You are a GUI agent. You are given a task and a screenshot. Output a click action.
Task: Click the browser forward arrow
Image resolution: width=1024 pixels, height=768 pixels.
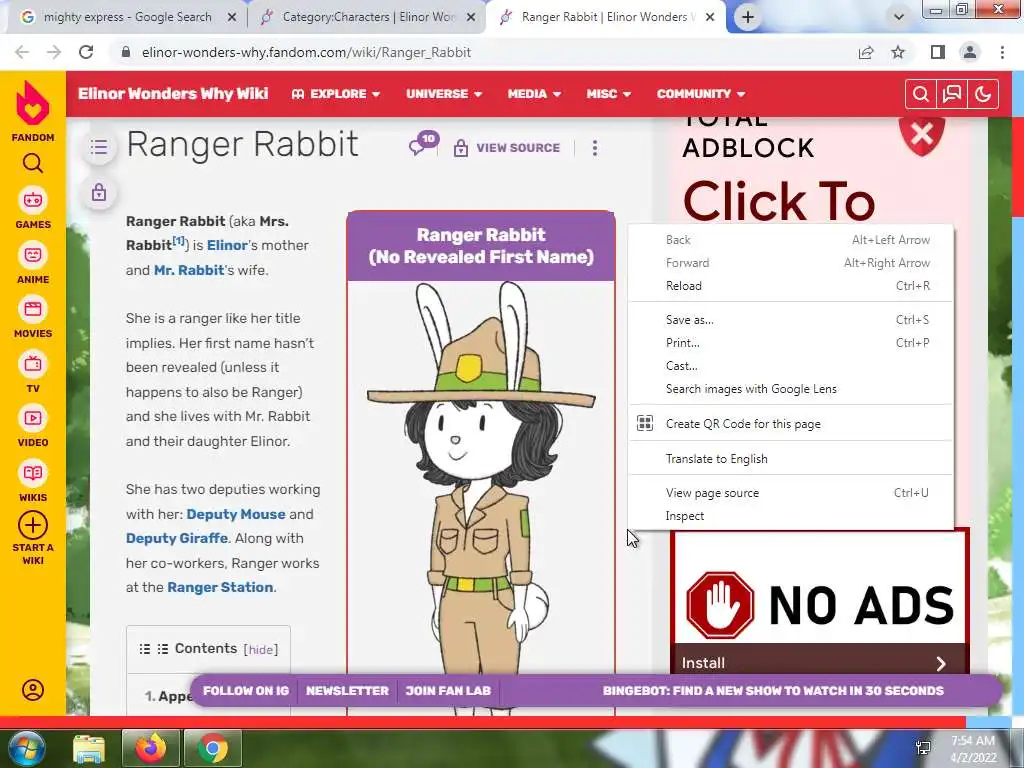click(54, 52)
